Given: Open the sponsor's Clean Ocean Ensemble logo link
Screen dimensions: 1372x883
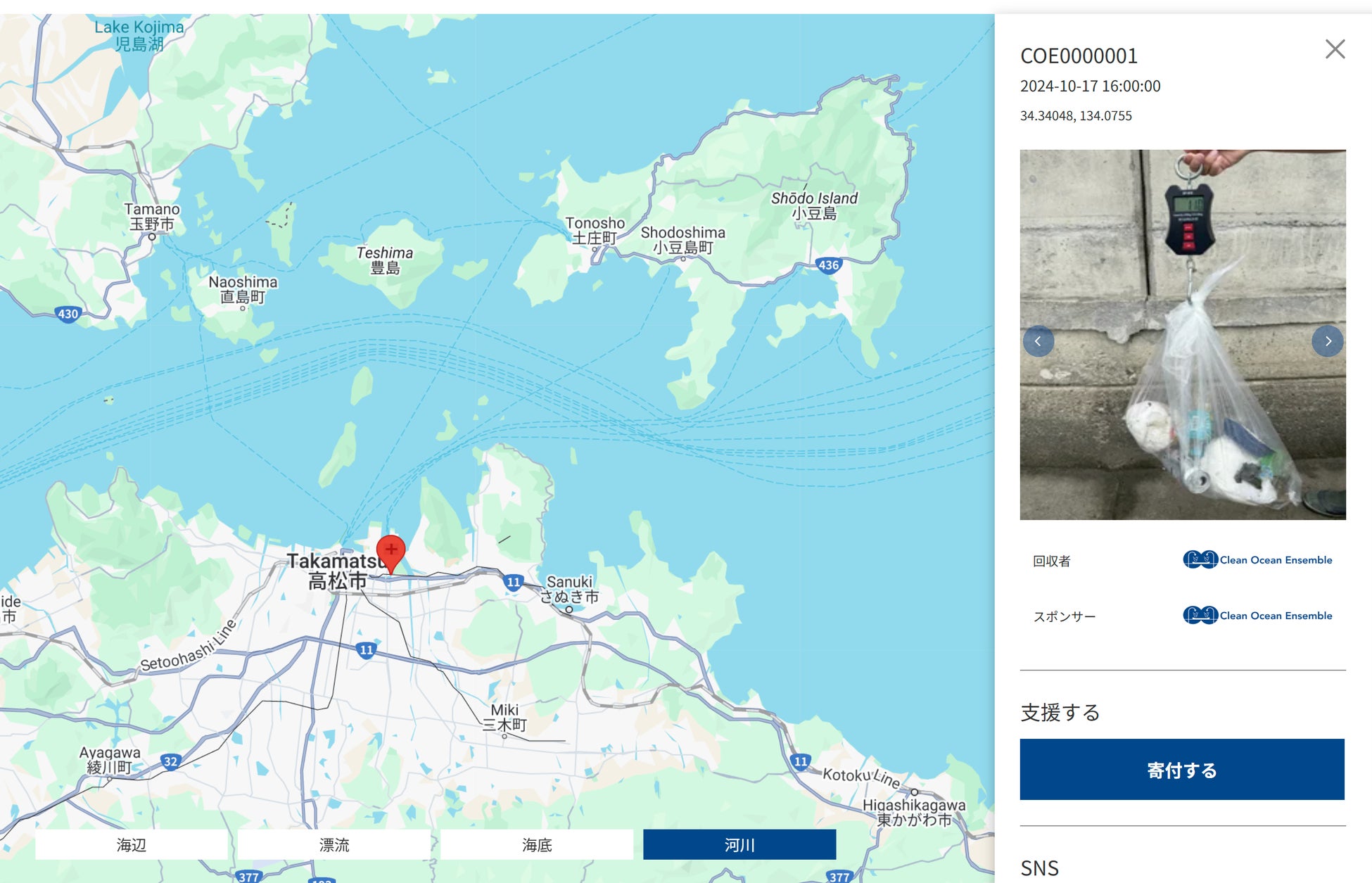Looking at the screenshot, I should [x=1257, y=616].
